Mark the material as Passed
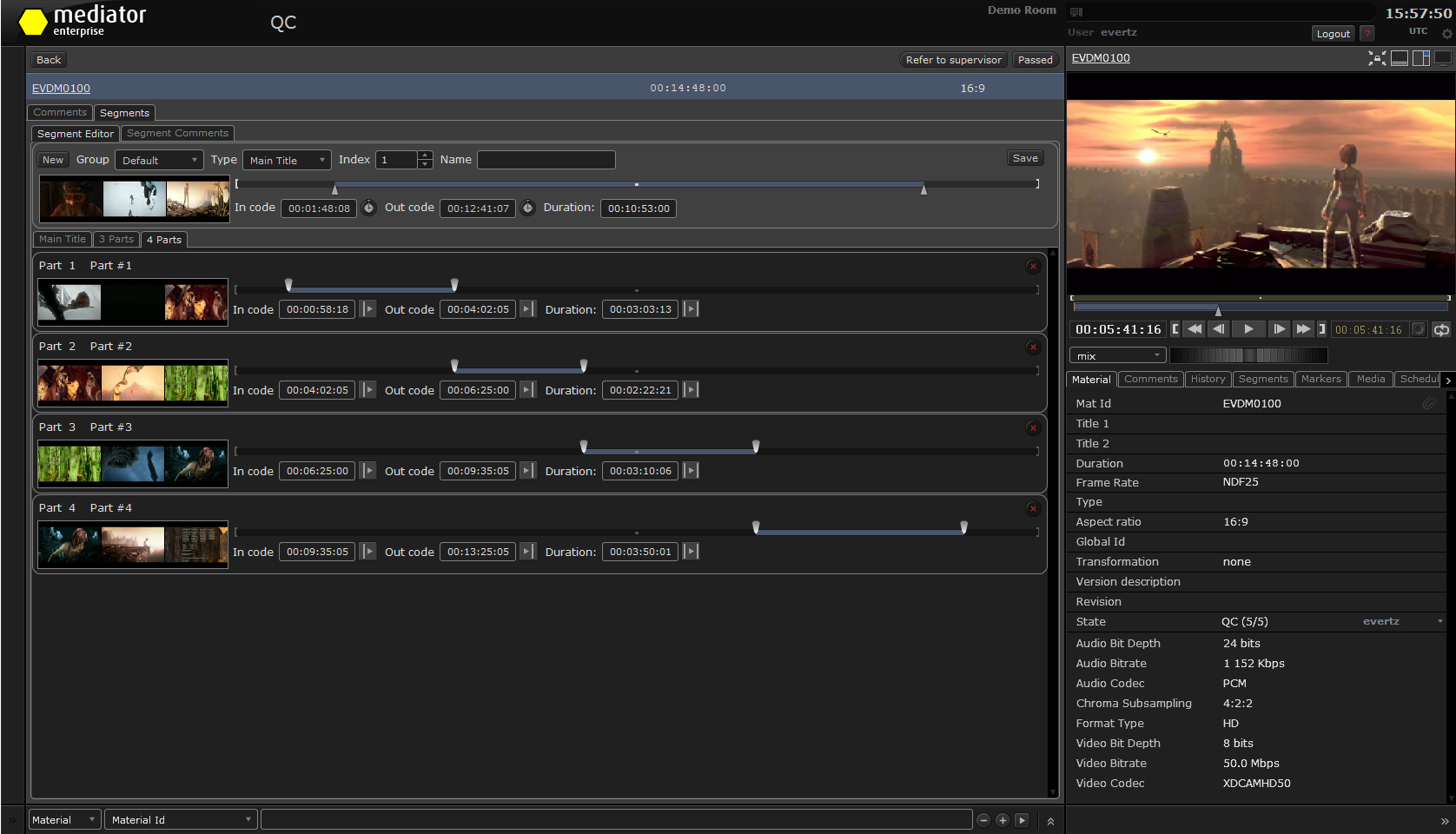This screenshot has height=834, width=1456. (1035, 60)
